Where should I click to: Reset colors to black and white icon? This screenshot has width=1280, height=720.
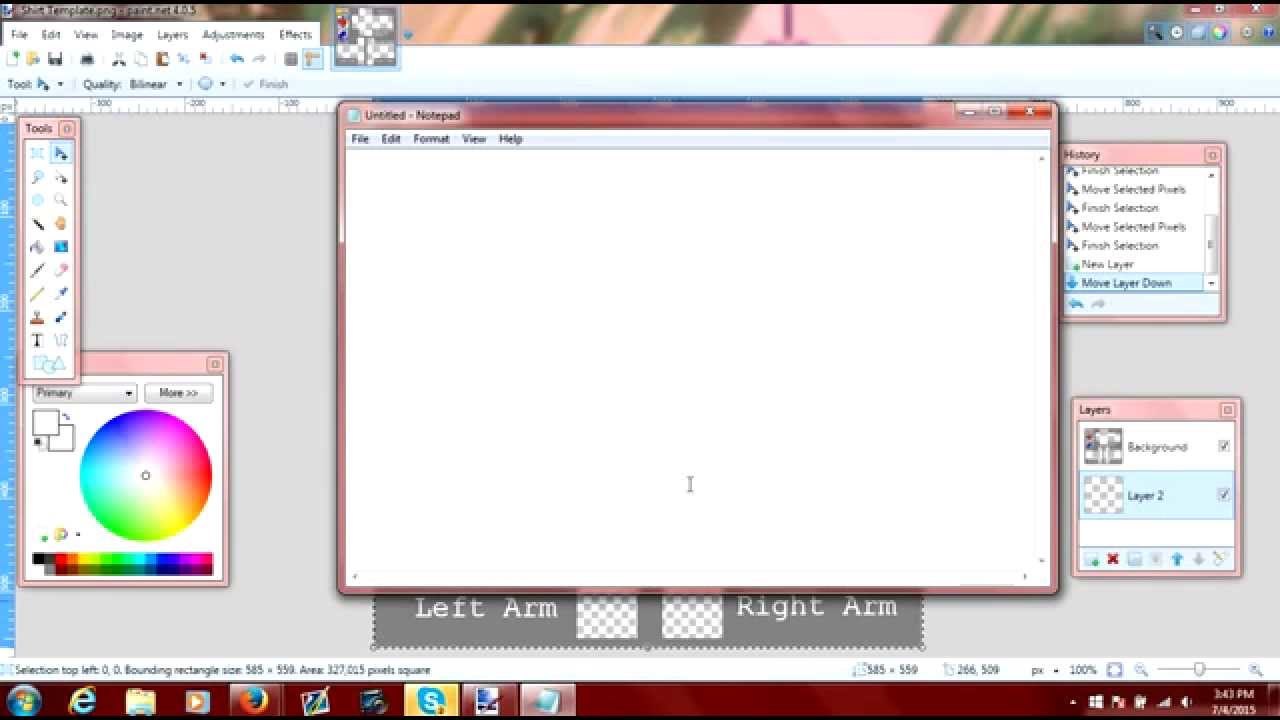point(38,442)
